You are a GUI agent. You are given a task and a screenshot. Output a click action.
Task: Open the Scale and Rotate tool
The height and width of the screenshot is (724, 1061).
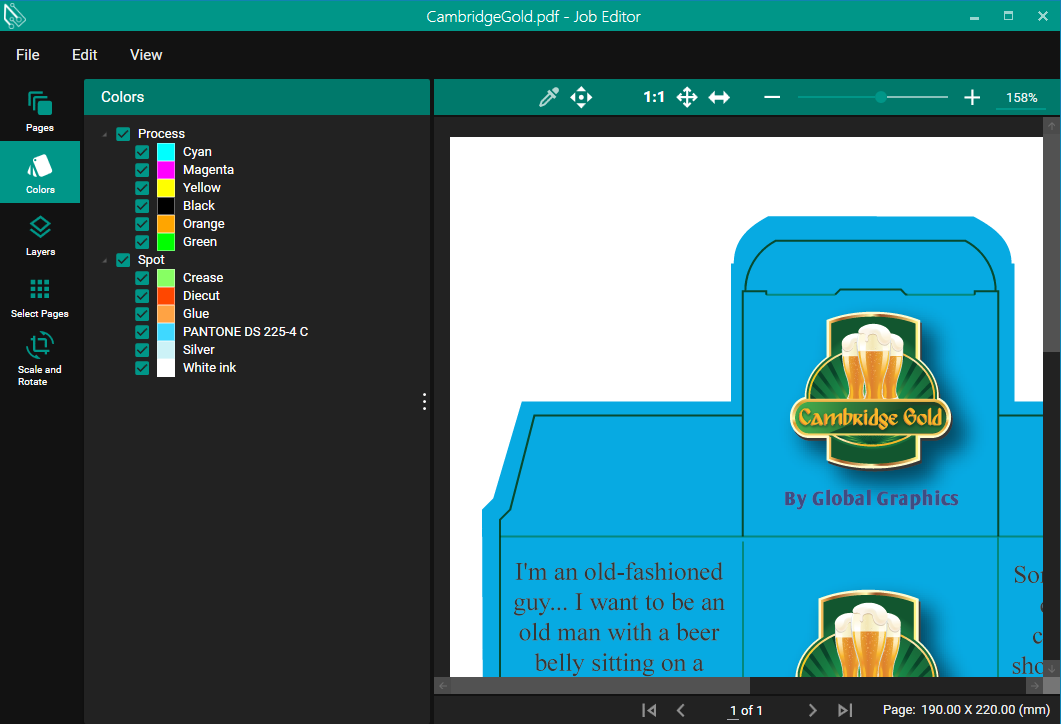tap(40, 359)
